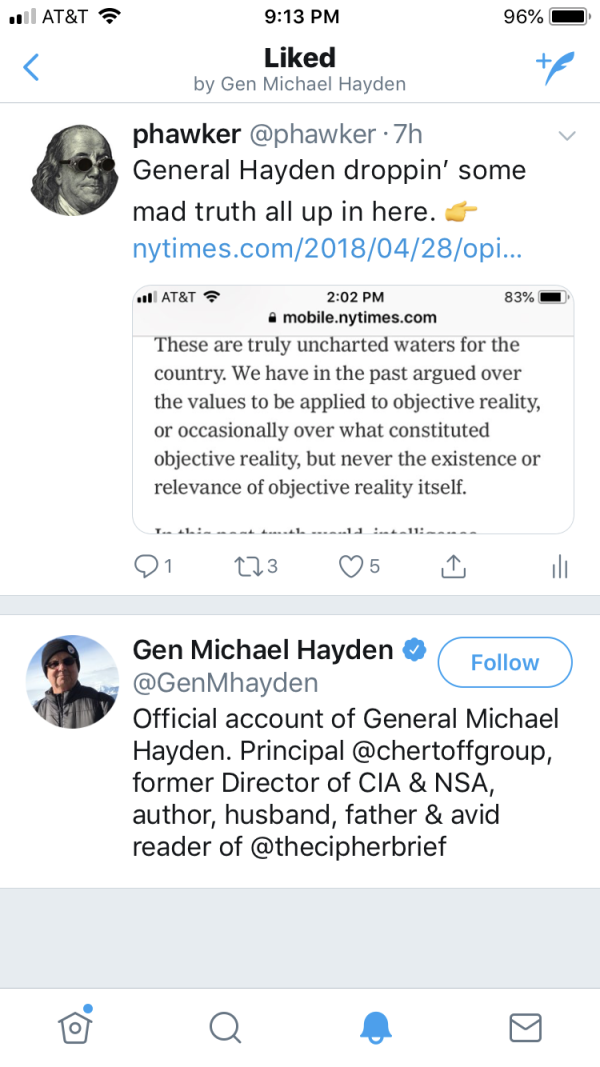
Task: Compose a new tweet with feather icon
Action: pos(551,66)
